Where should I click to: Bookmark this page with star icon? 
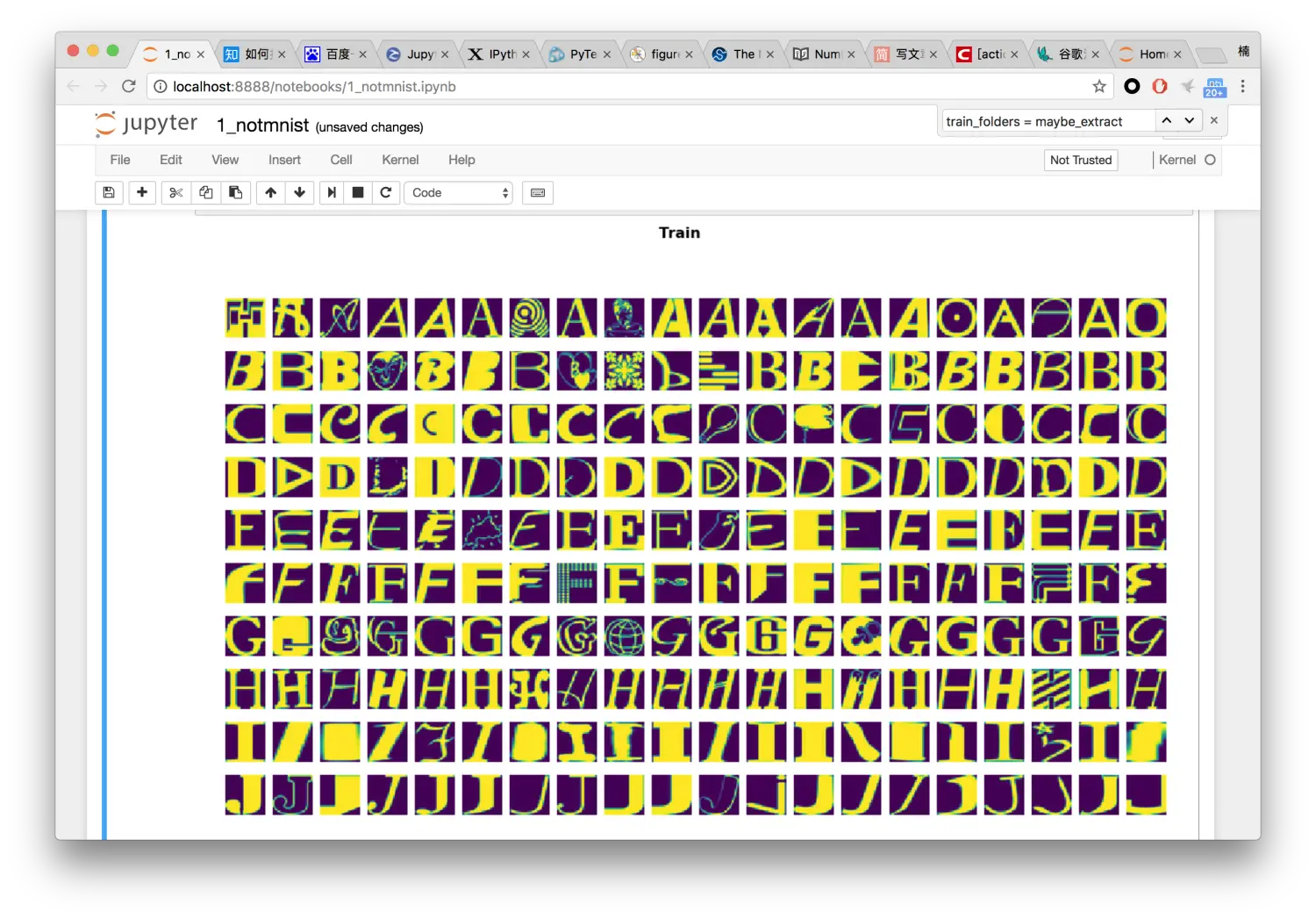tap(1099, 86)
